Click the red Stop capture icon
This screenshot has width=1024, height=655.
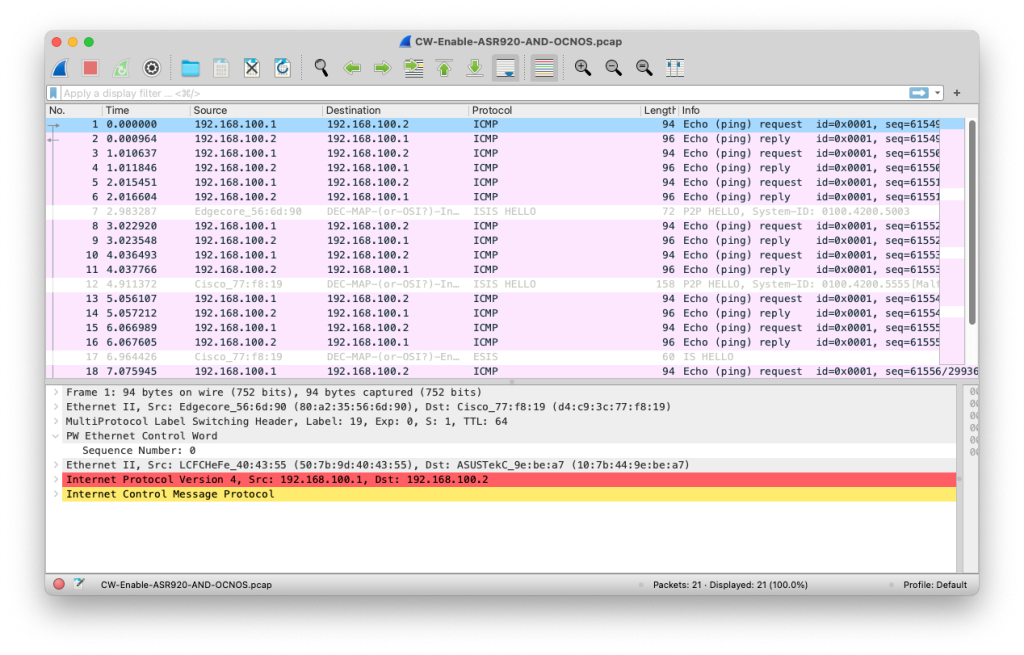90,68
